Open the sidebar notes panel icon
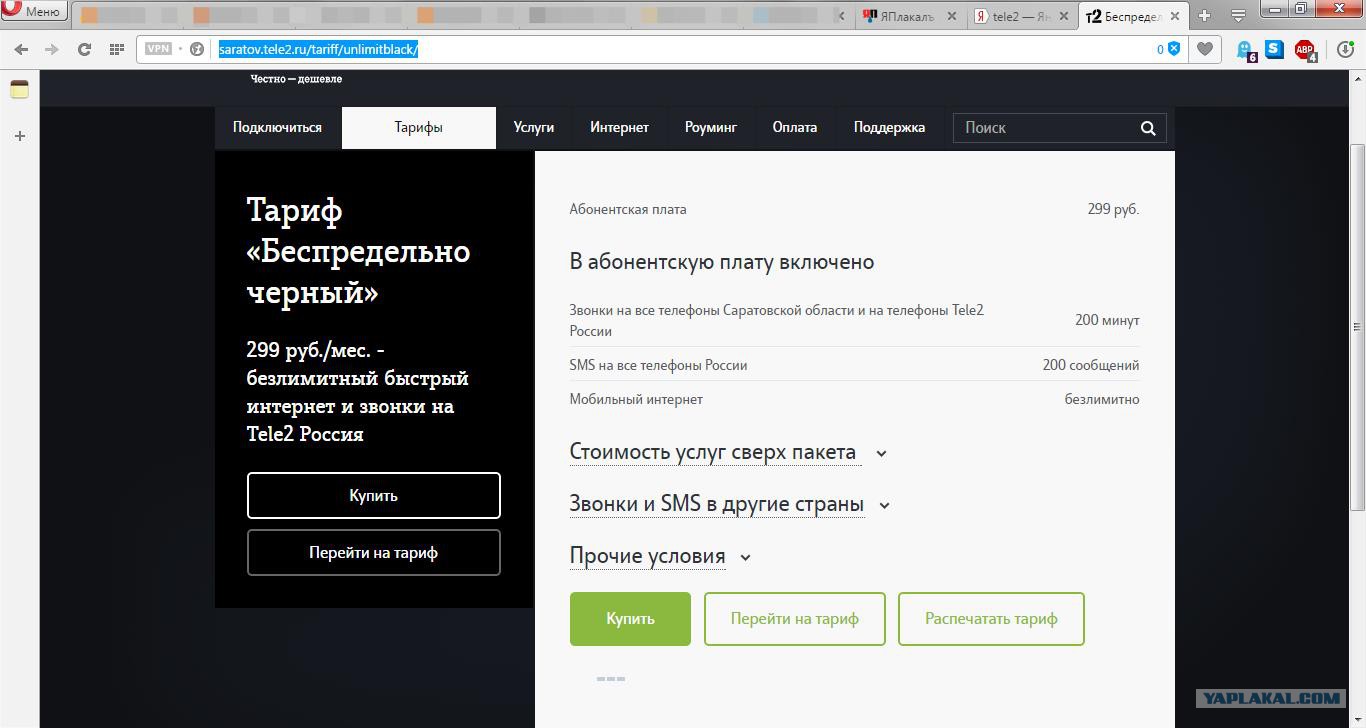Image resolution: width=1366 pixels, height=728 pixels. tap(19, 89)
